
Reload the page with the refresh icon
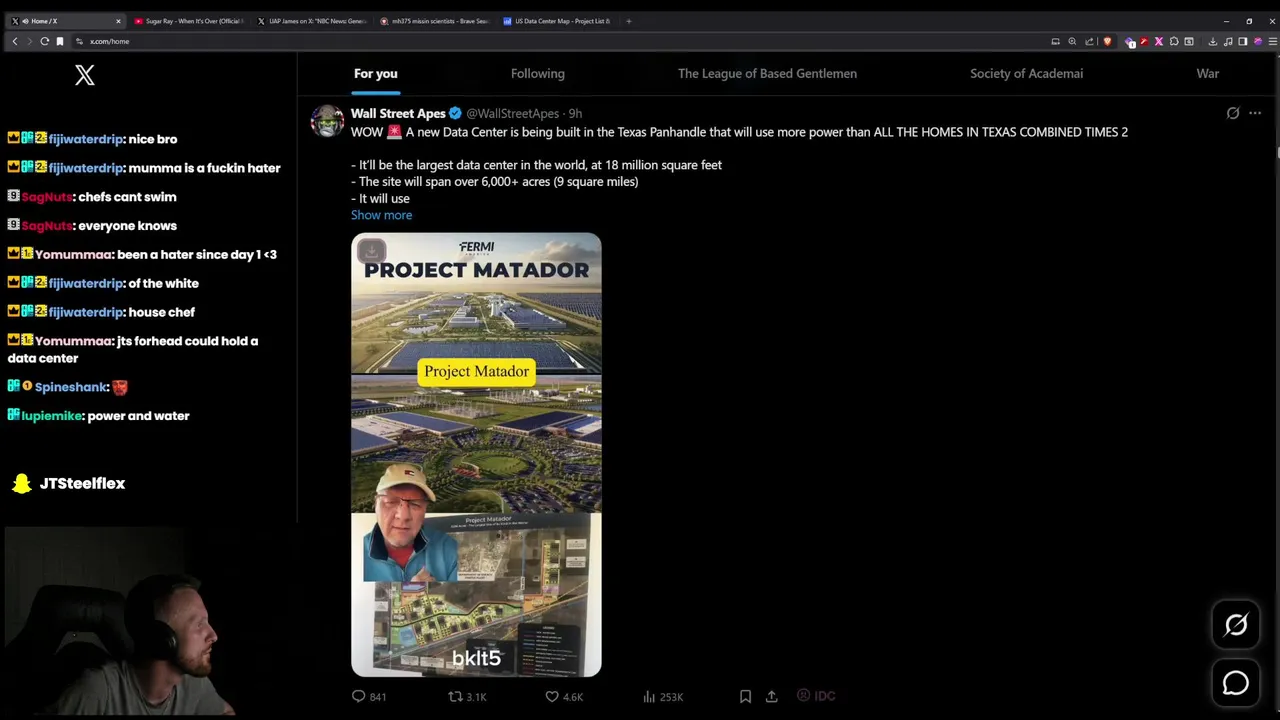(x=44, y=41)
